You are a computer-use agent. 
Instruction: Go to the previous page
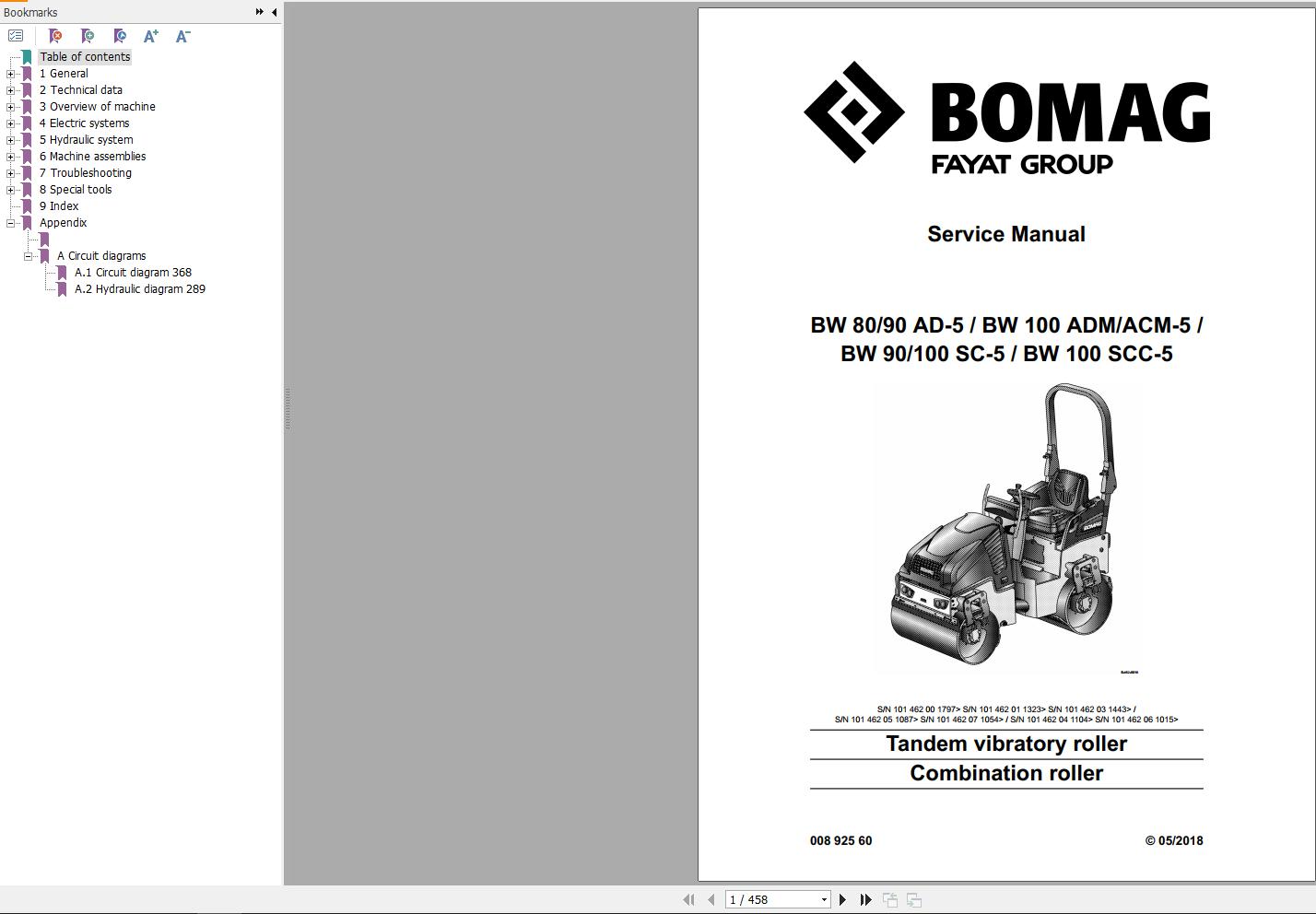711,899
